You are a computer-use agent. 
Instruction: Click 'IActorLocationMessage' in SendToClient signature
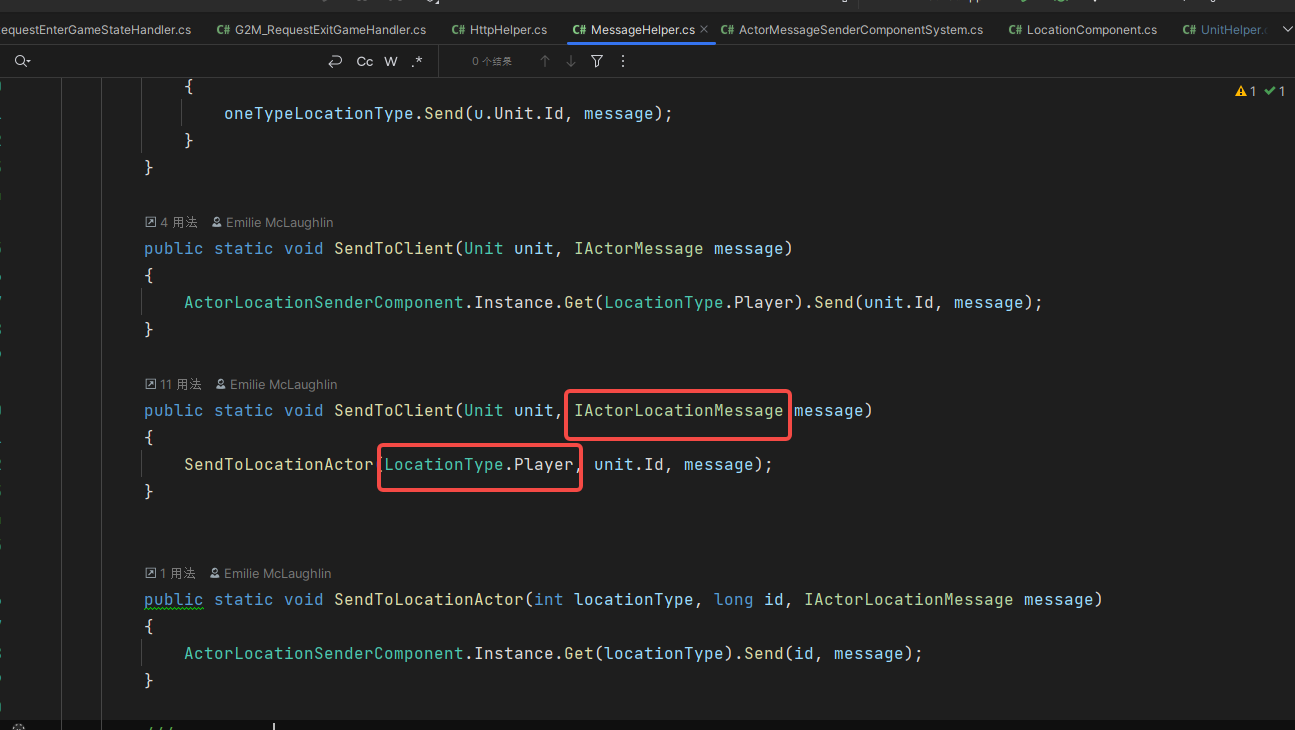679,410
